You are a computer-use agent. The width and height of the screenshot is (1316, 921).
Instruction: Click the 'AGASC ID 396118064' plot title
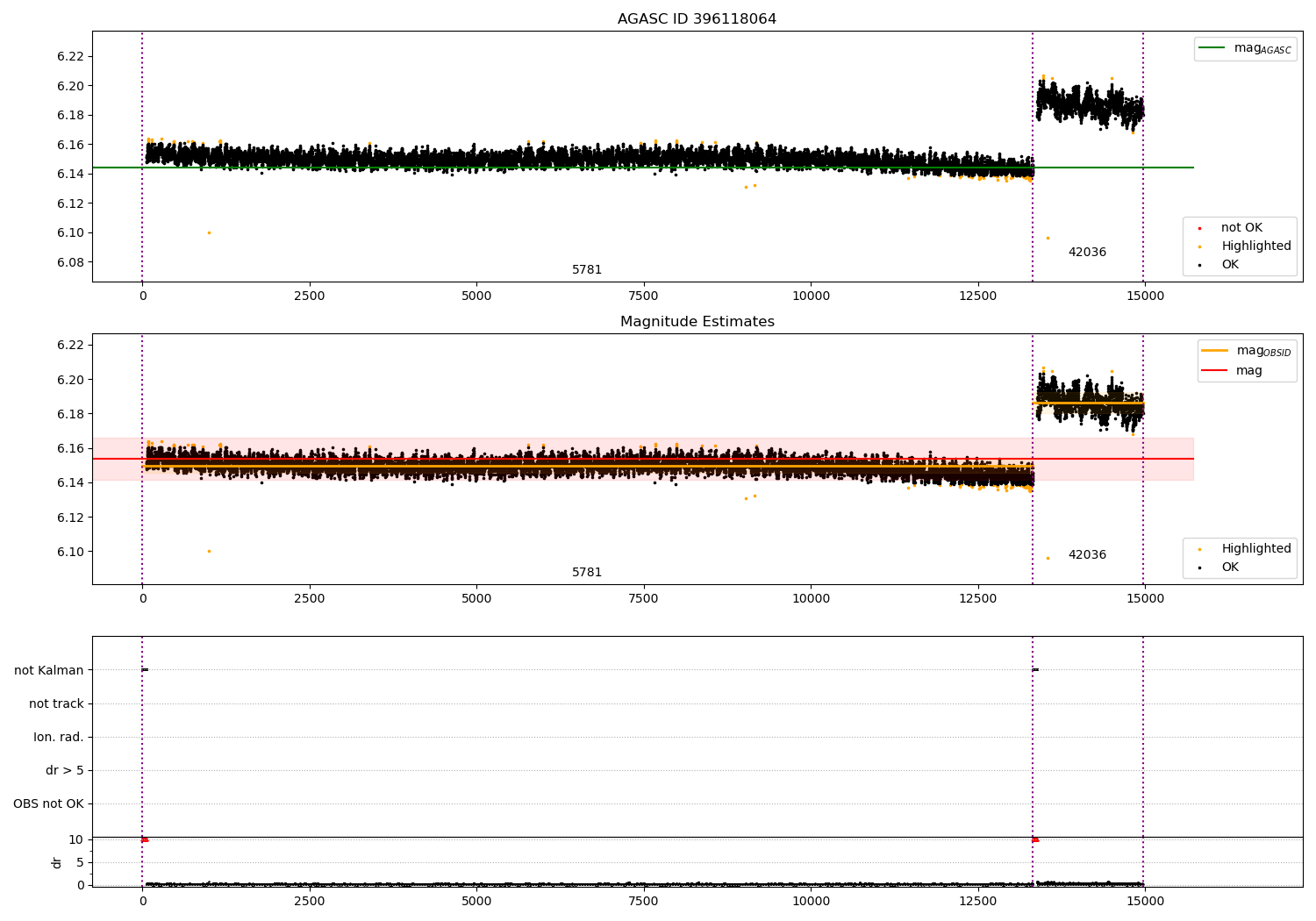(697, 19)
